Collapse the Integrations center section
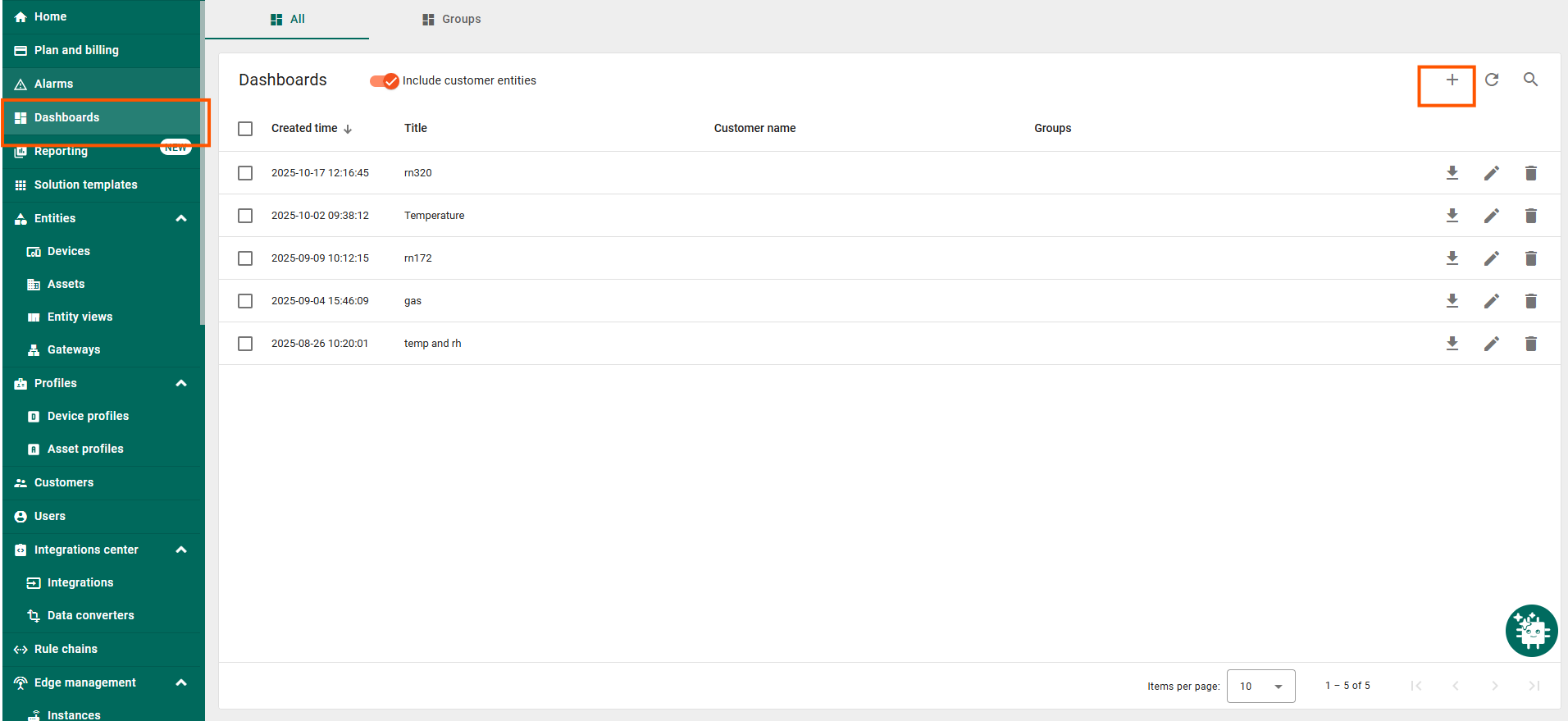 181,550
